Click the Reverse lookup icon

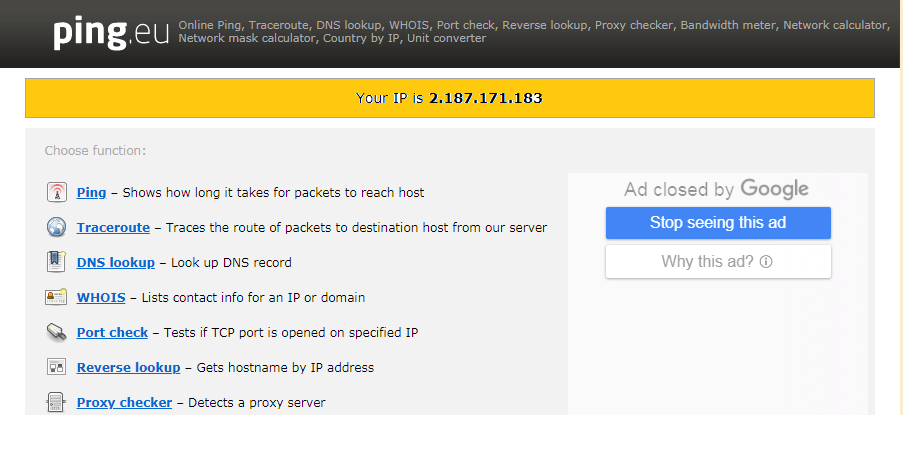tap(57, 367)
